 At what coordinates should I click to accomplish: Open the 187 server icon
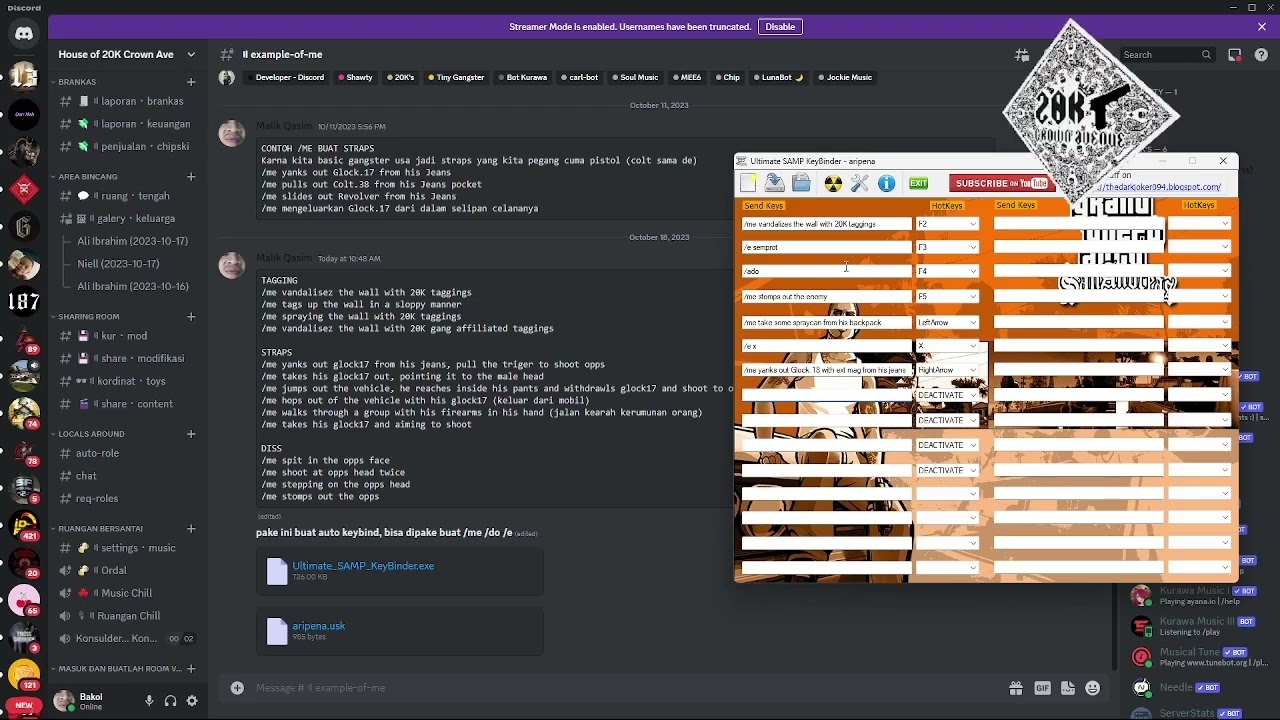[x=24, y=300]
